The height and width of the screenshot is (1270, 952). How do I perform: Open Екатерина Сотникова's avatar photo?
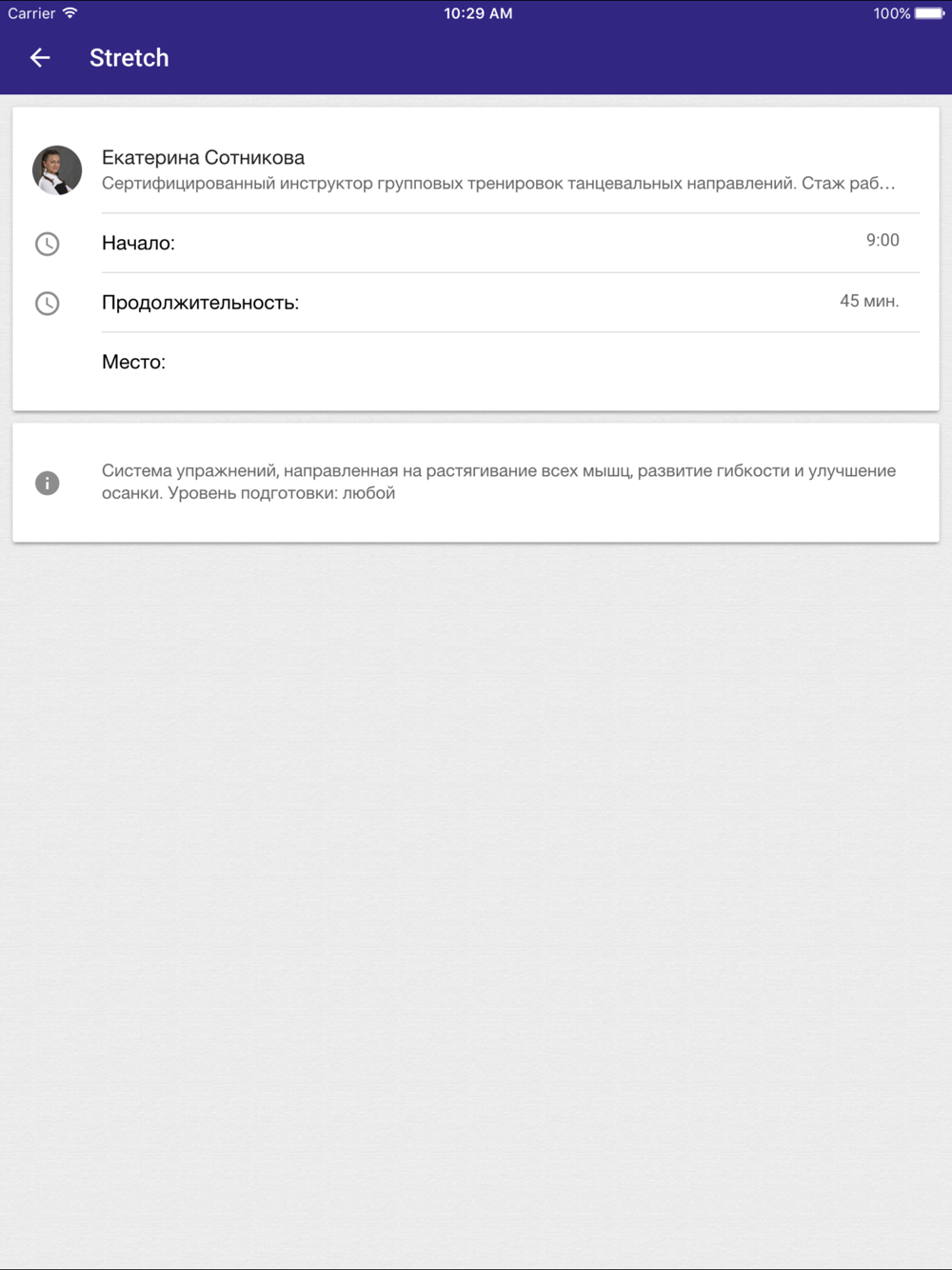(x=57, y=170)
